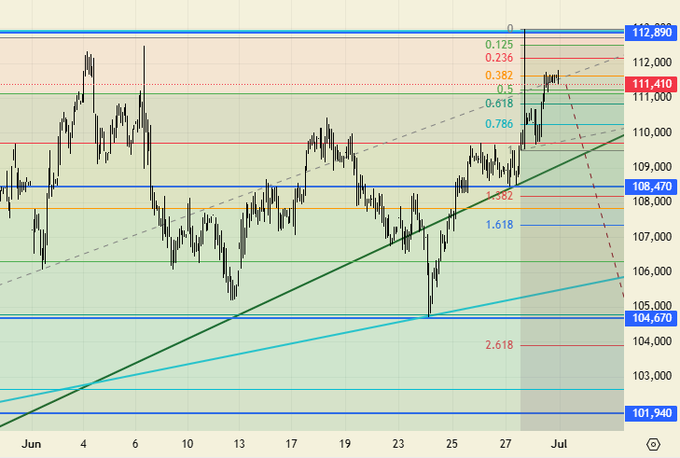The image size is (680, 458).
Task: Select the 108,470 price level label
Action: 652,186
